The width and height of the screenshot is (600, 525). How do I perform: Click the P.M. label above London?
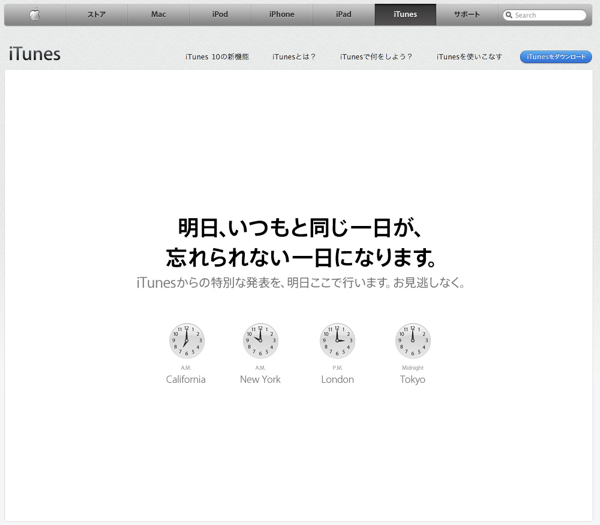[338, 368]
